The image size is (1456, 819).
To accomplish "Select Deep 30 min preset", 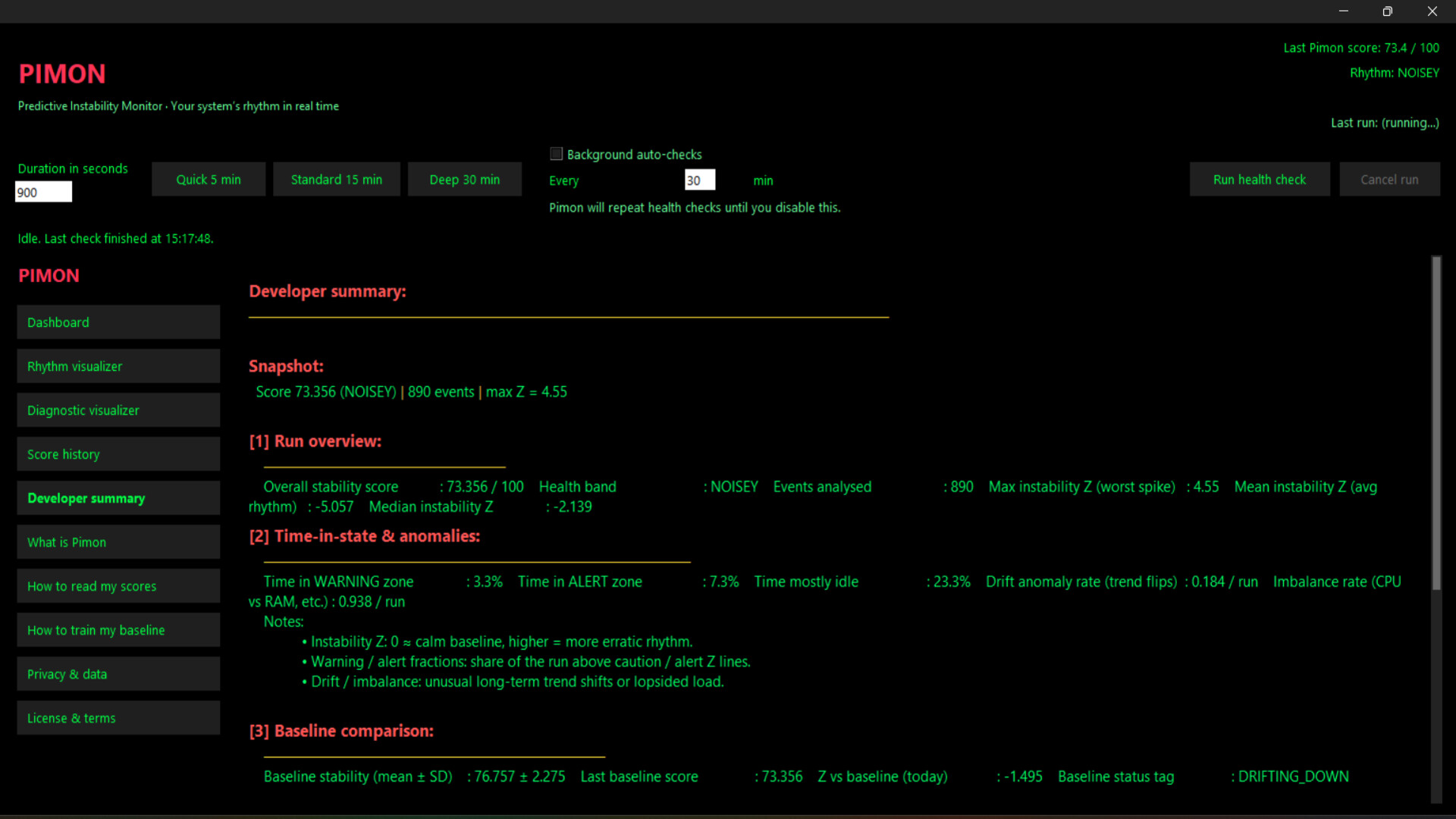I will [464, 180].
